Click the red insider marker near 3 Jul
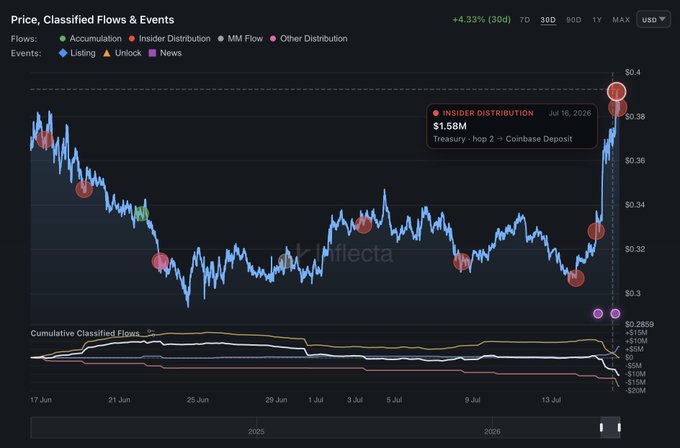680x448 pixels. [x=363, y=225]
